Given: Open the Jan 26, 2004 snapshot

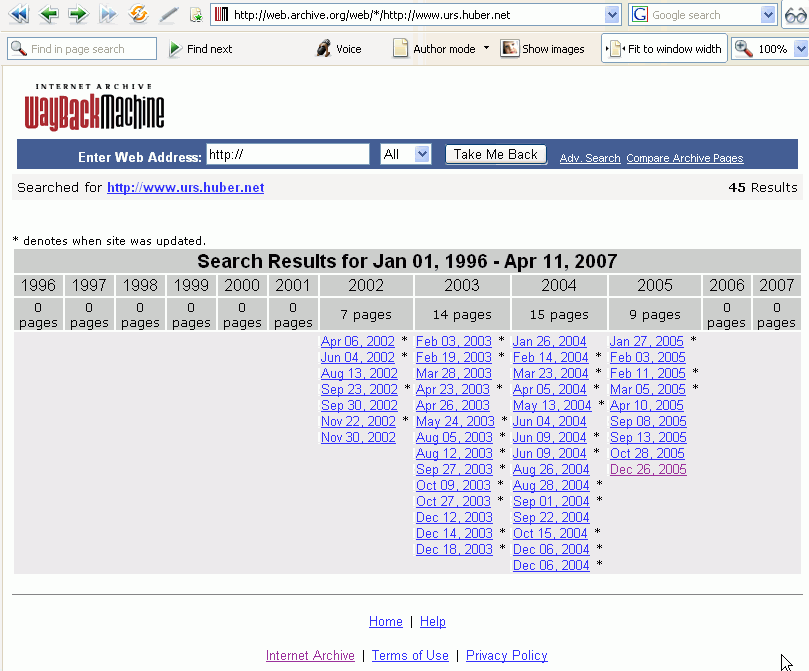Looking at the screenshot, I should click(x=549, y=341).
